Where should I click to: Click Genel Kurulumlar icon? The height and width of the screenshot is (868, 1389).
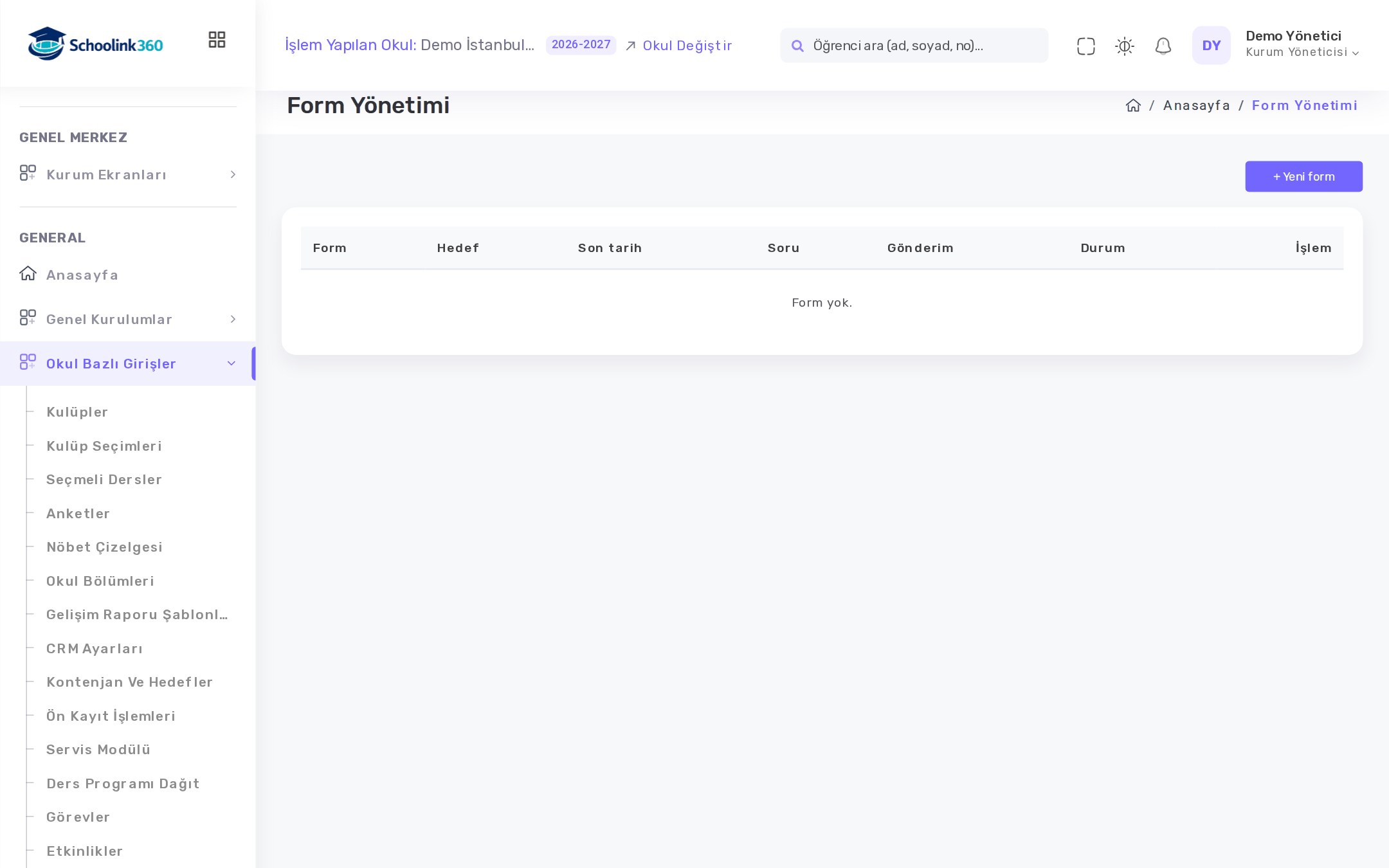[28, 318]
